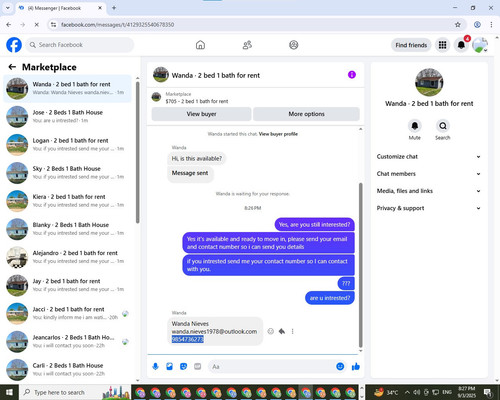This screenshot has height=400, width=500.
Task: Bookmark this page with the star icon
Action: (x=458, y=25)
